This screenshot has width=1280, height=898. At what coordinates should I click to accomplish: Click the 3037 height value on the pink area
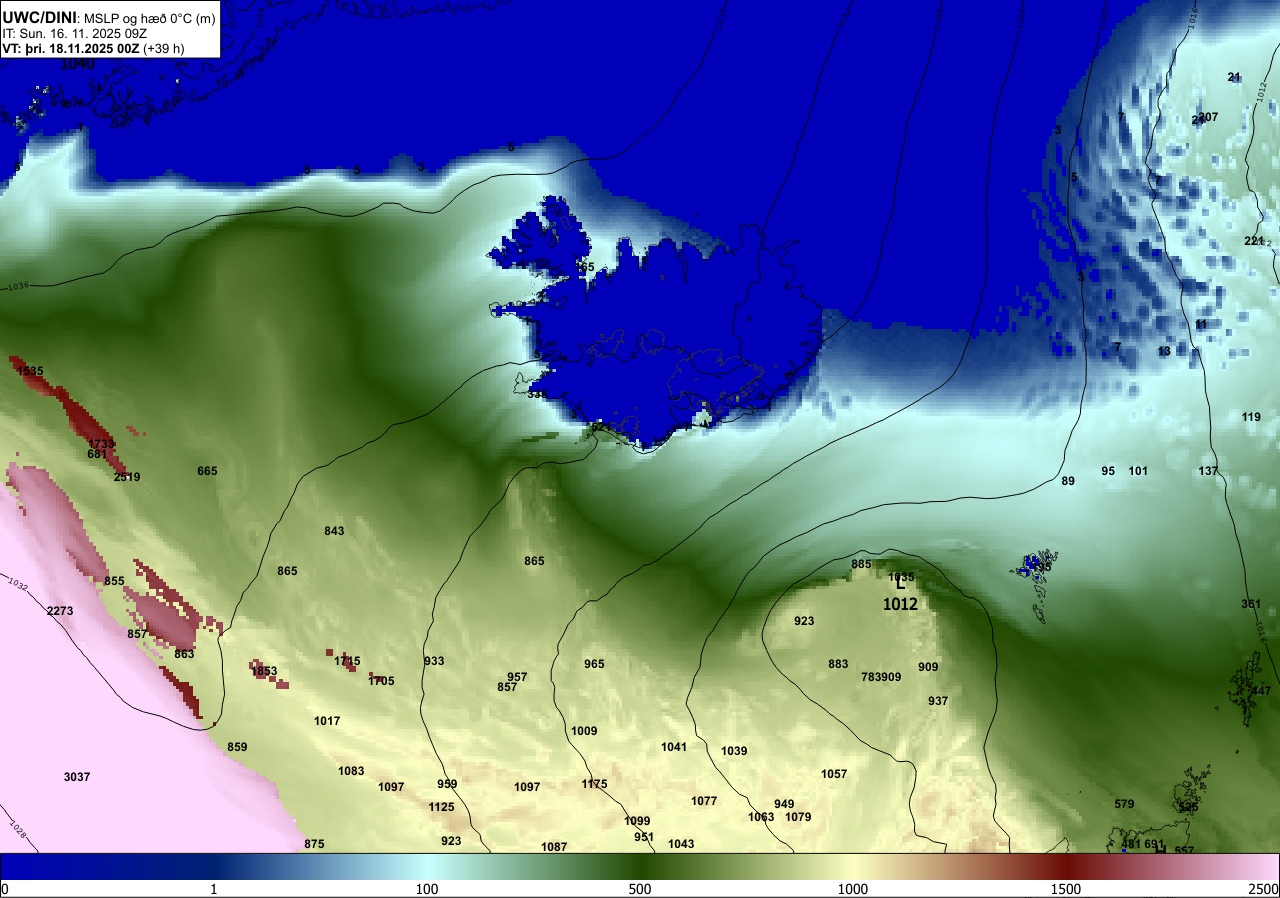(77, 777)
